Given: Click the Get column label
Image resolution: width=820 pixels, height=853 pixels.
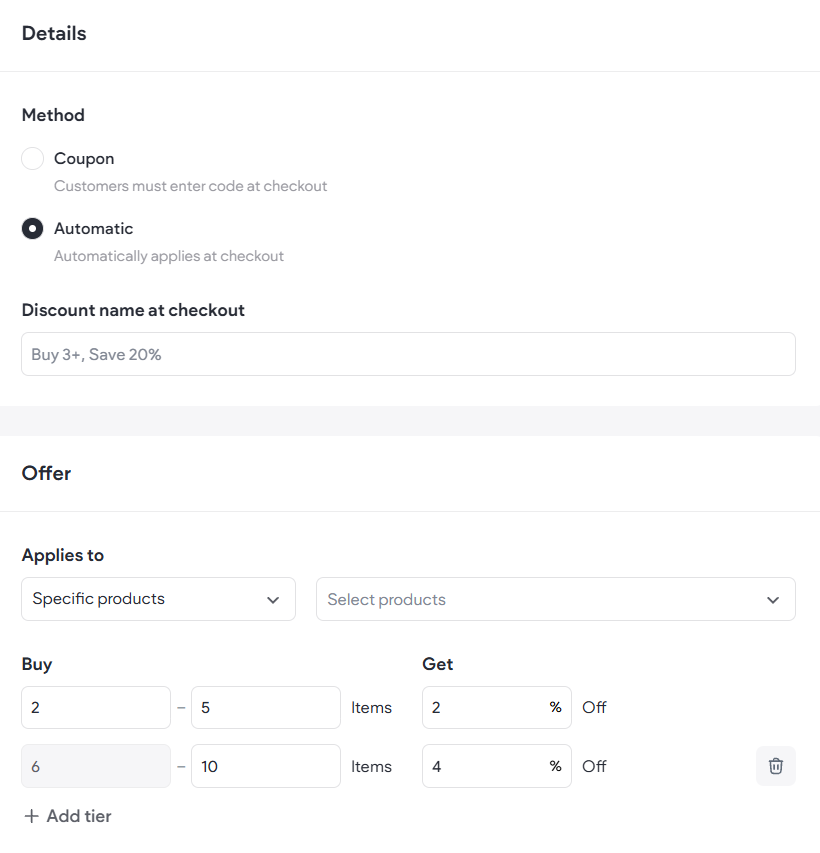Looking at the screenshot, I should coord(437,664).
